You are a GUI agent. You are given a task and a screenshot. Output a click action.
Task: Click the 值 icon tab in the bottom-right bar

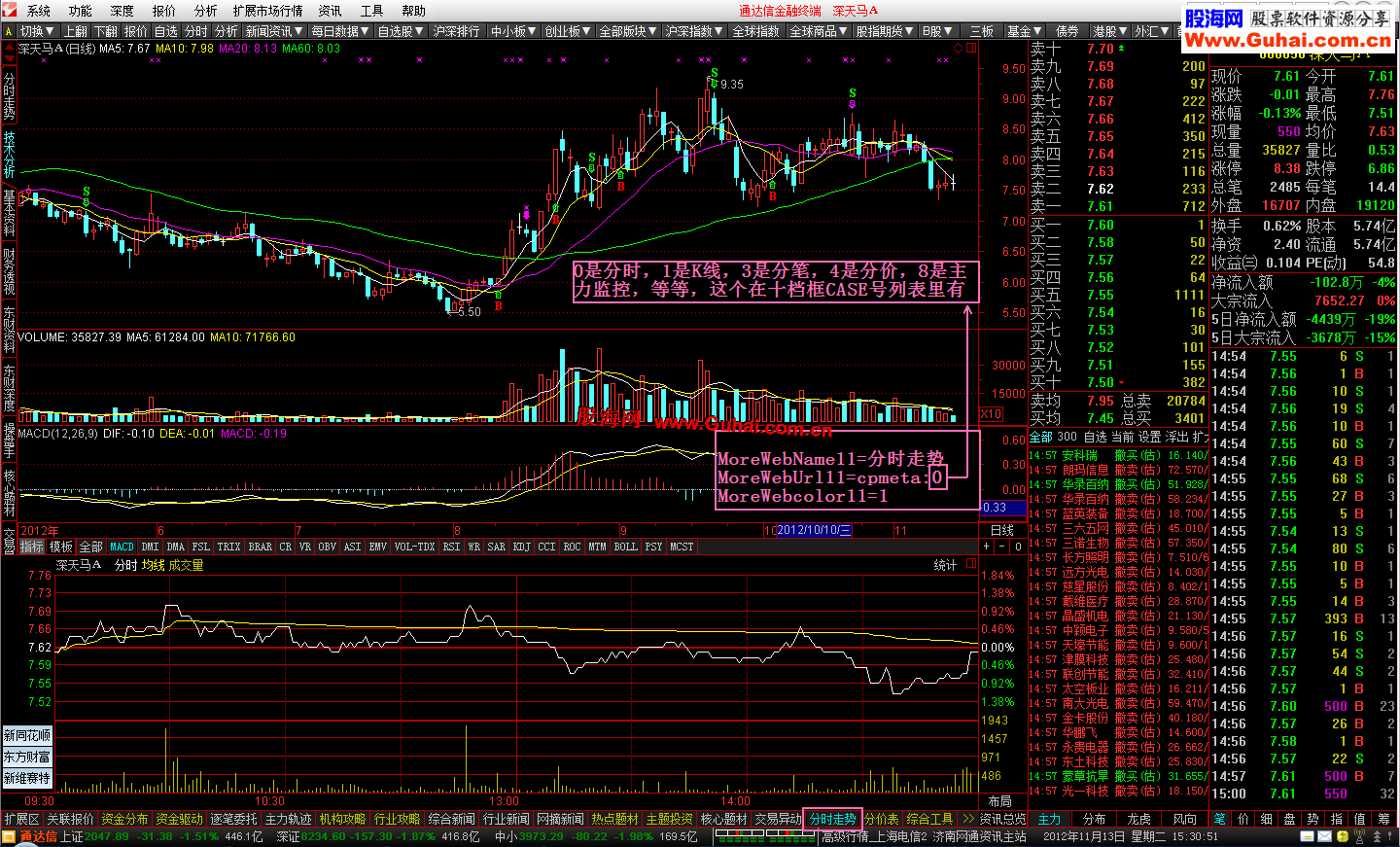pos(1360,819)
